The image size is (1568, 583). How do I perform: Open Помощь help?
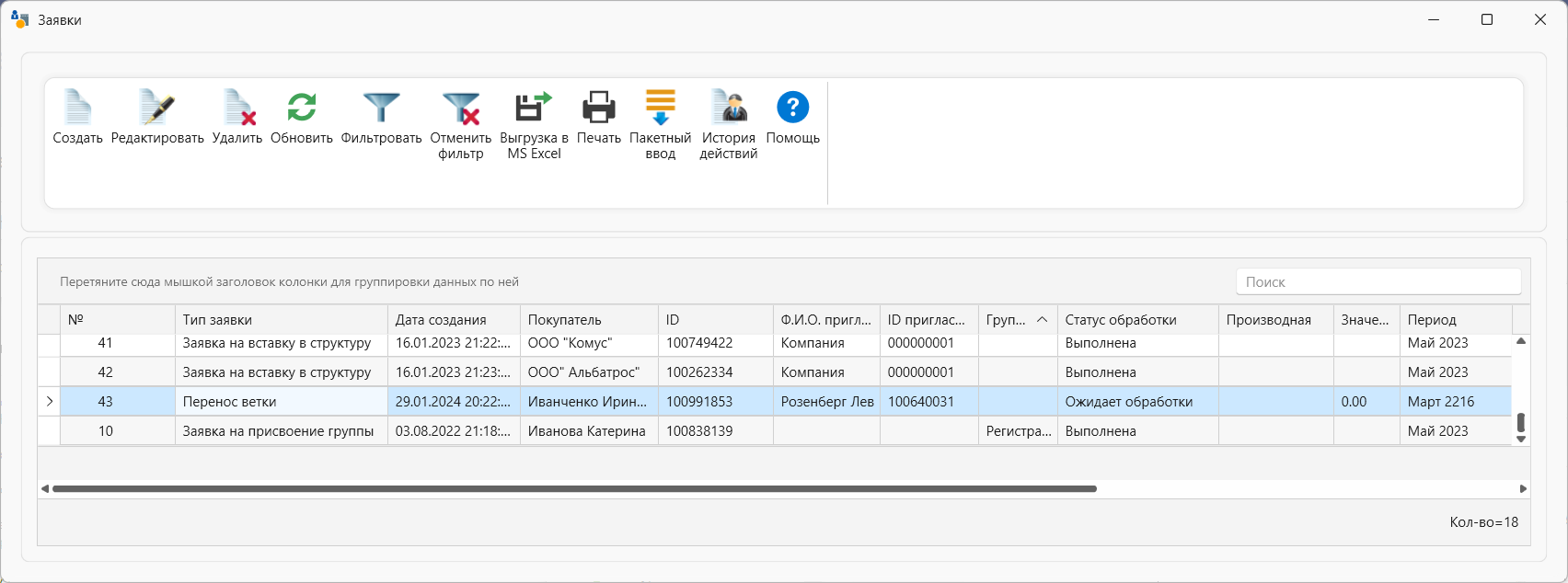click(x=793, y=117)
